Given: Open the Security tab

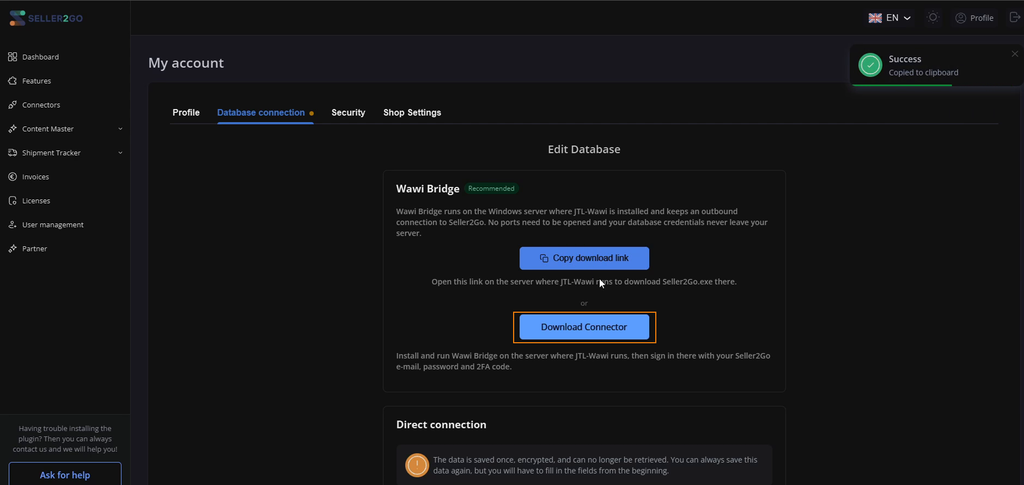Looking at the screenshot, I should pyautogui.click(x=348, y=112).
